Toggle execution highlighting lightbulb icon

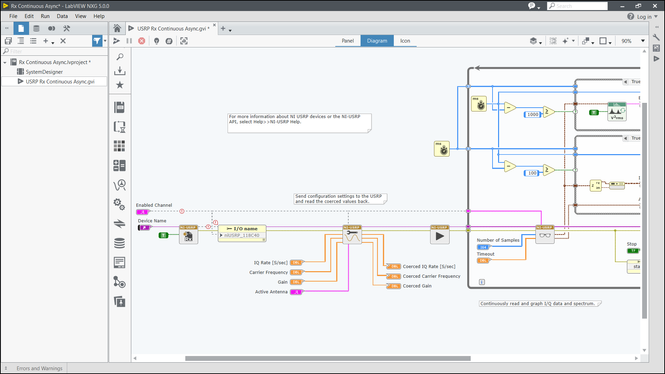156,41
